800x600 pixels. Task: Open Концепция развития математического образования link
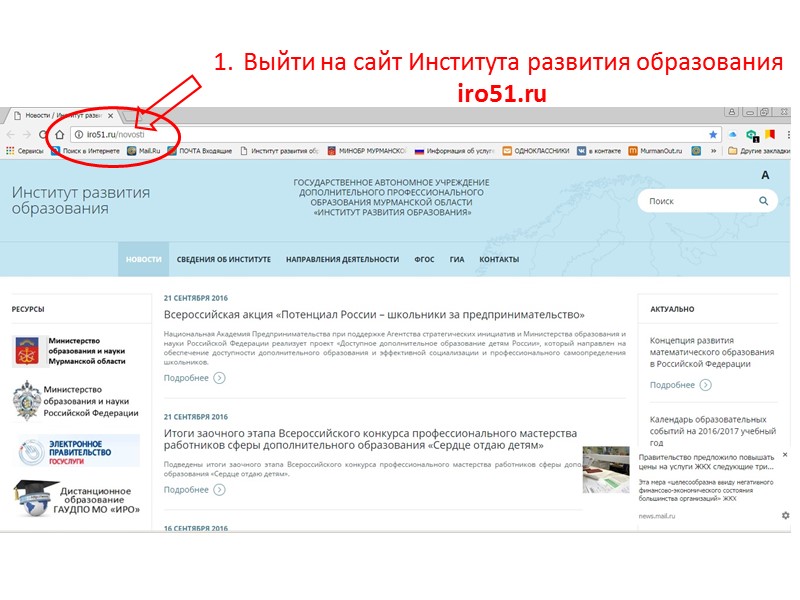click(x=712, y=352)
